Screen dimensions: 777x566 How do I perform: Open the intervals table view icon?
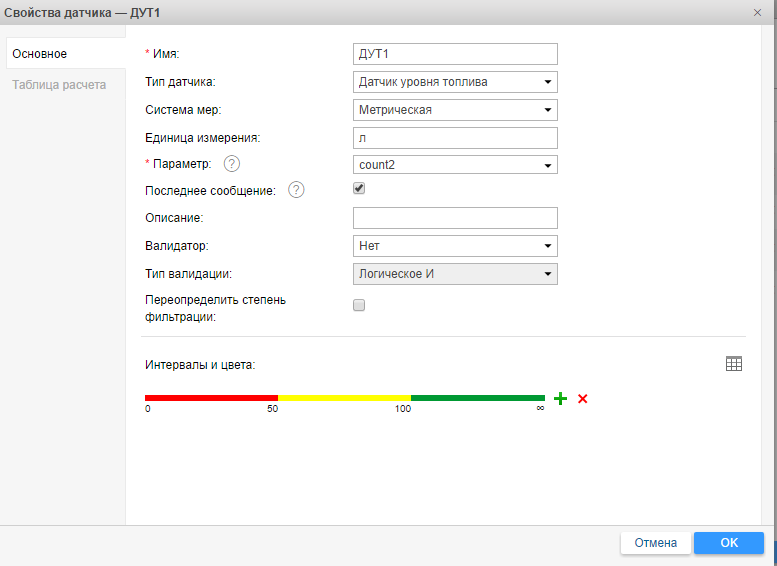point(734,365)
